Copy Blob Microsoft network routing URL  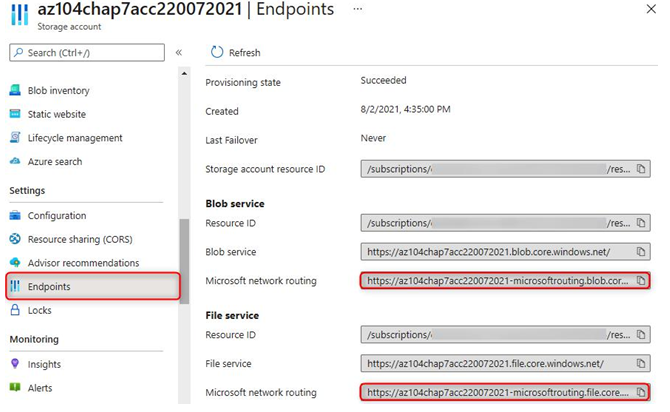(641, 281)
